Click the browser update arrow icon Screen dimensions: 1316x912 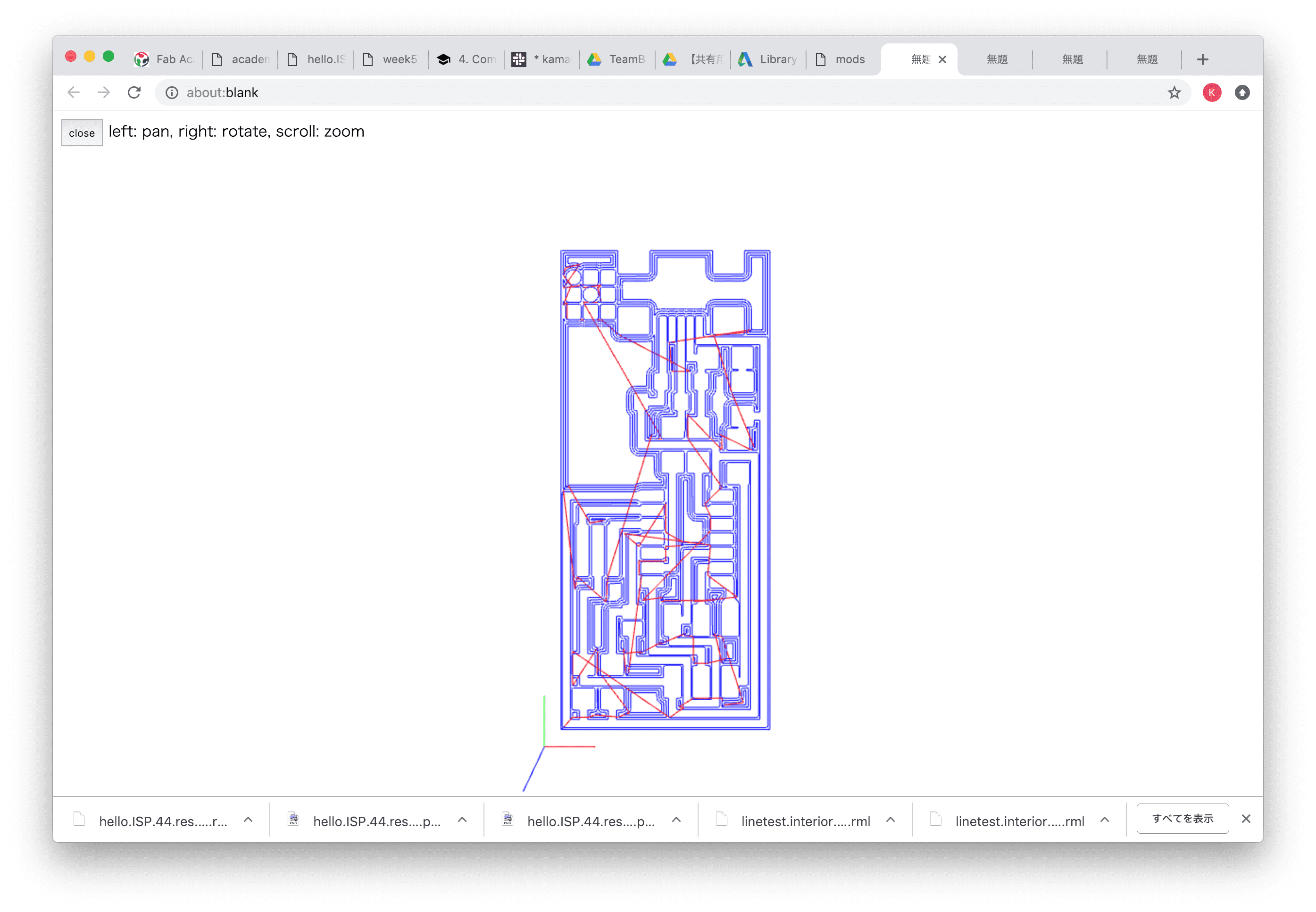[1242, 92]
